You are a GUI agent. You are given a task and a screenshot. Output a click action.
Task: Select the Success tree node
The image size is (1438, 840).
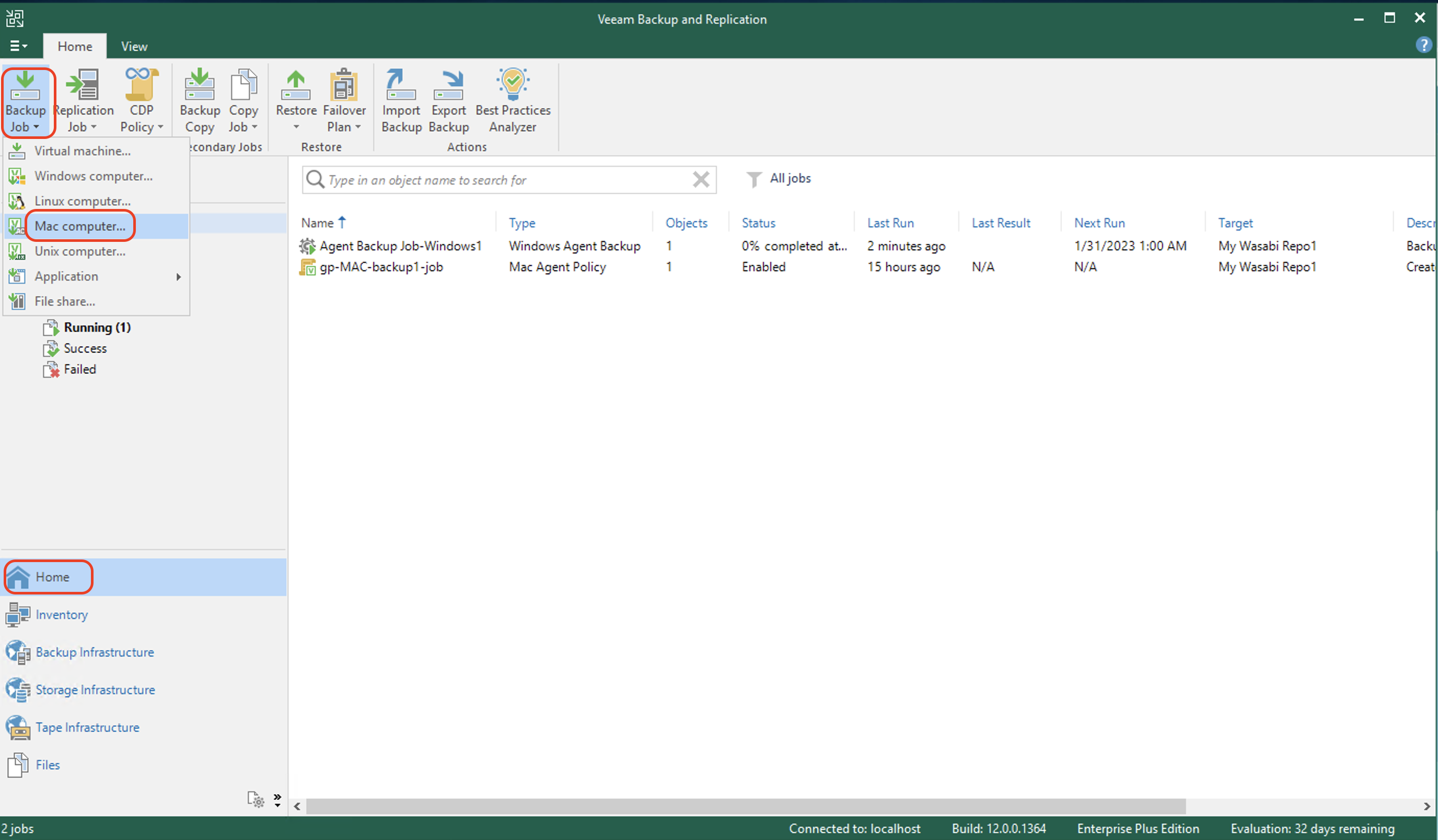coord(85,348)
